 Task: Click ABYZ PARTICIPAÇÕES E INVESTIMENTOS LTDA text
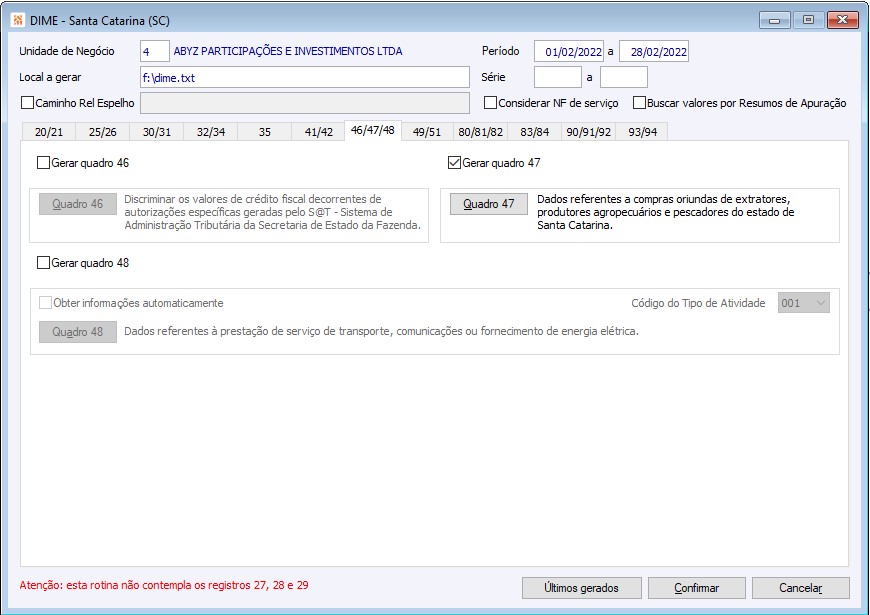pyautogui.click(x=288, y=51)
